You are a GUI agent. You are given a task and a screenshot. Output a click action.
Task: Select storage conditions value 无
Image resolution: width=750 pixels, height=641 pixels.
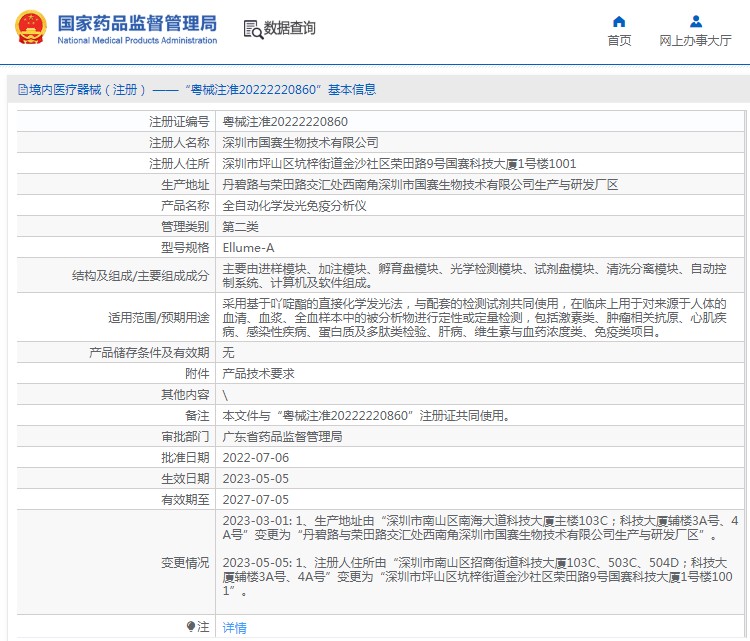click(228, 353)
